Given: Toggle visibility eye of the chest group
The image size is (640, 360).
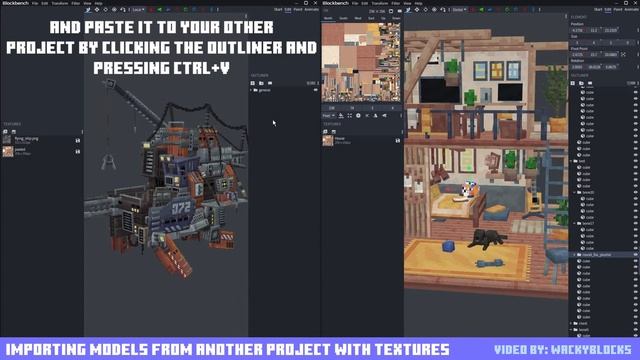Looking at the screenshot, I should (x=636, y=323).
